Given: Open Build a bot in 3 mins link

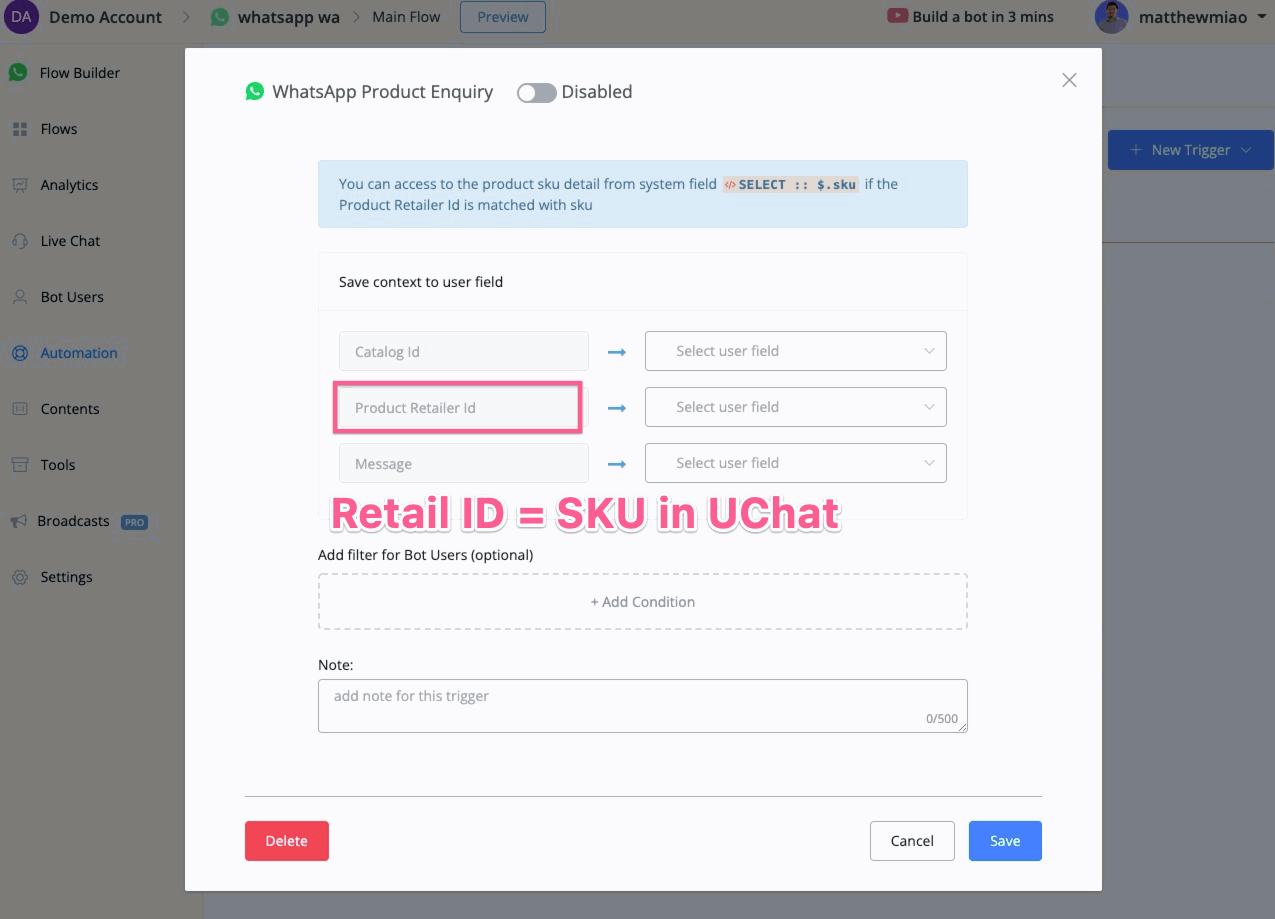Looking at the screenshot, I should pos(983,16).
